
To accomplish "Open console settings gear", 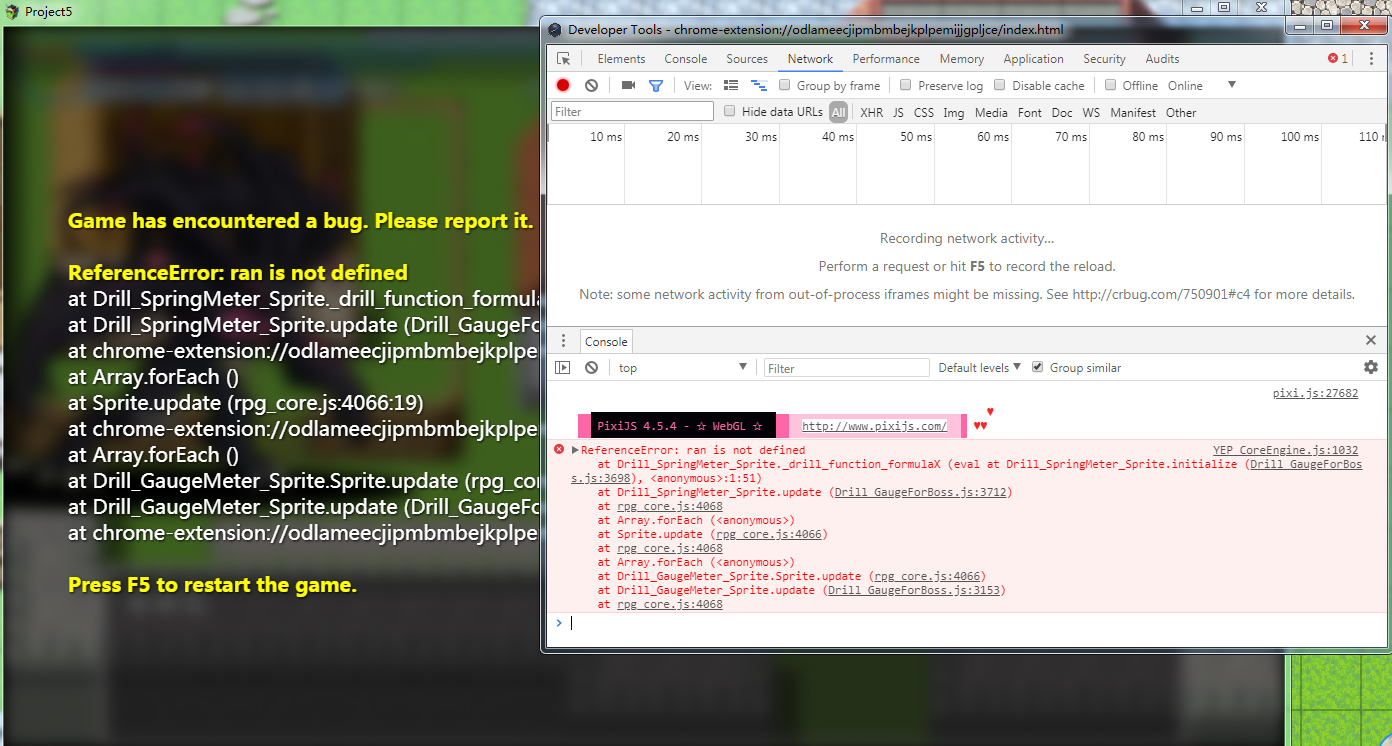I will point(1371,368).
